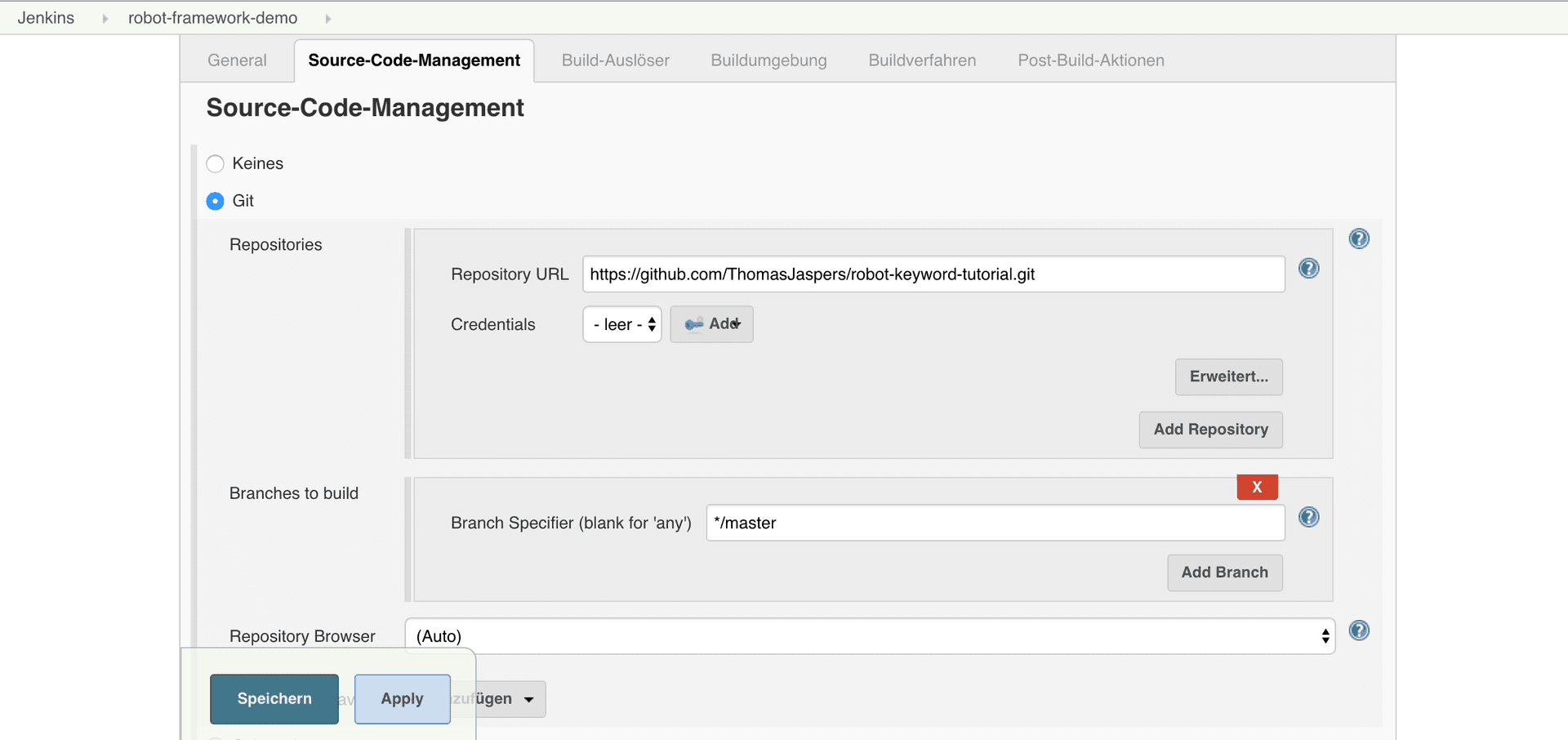Screen dimensions: 1568x740
Task: Go to the Post-Build-Aktionen tab
Action: click(x=1090, y=60)
